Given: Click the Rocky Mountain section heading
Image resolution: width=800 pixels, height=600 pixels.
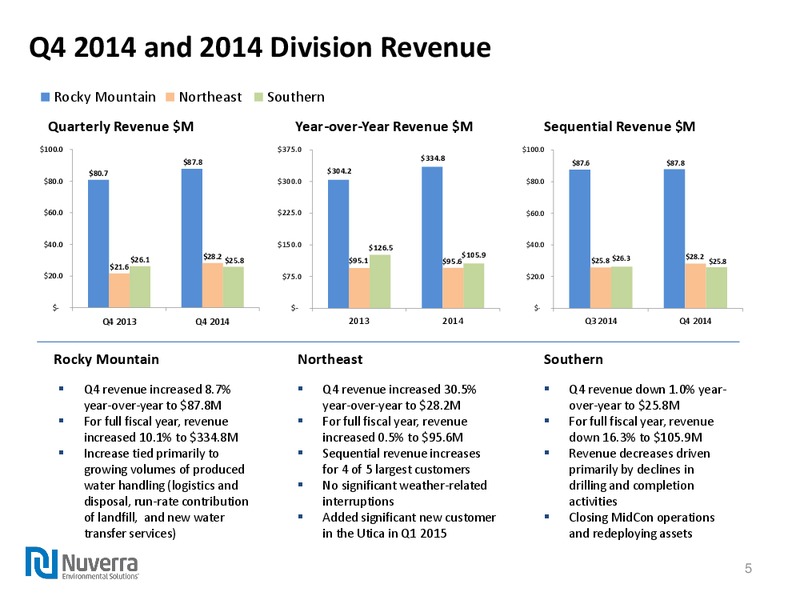Looking at the screenshot, I should coord(106,359).
